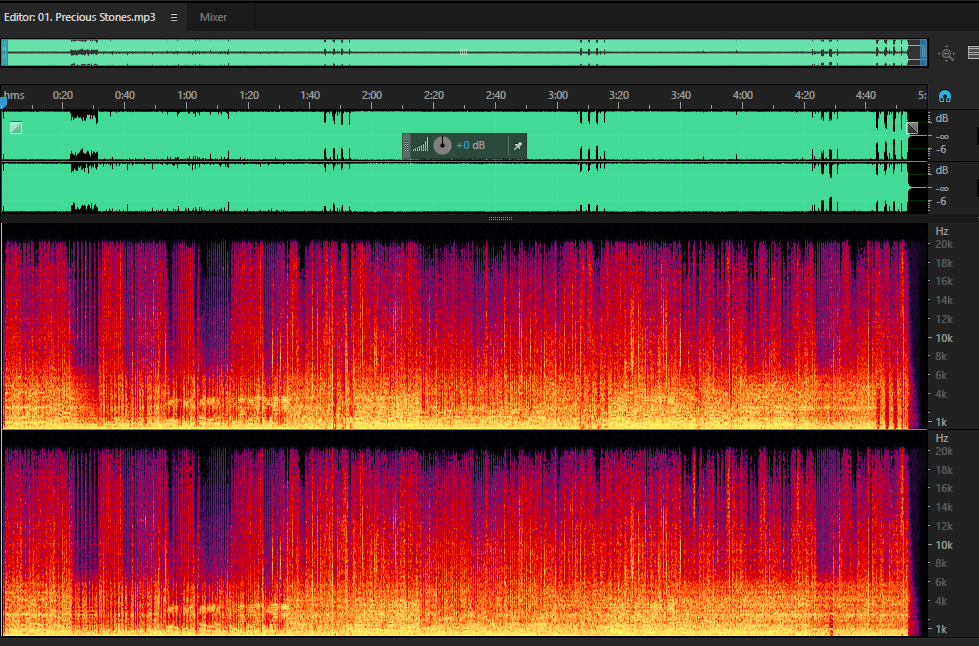This screenshot has width=979, height=646.
Task: Click 1:20 on the time ruler
Action: [x=248, y=95]
